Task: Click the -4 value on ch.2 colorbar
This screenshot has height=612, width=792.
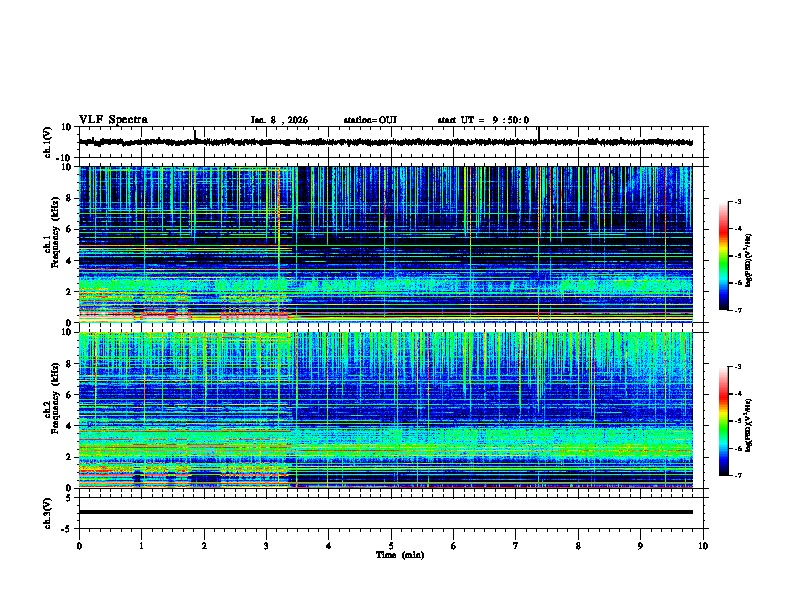Action: click(737, 394)
